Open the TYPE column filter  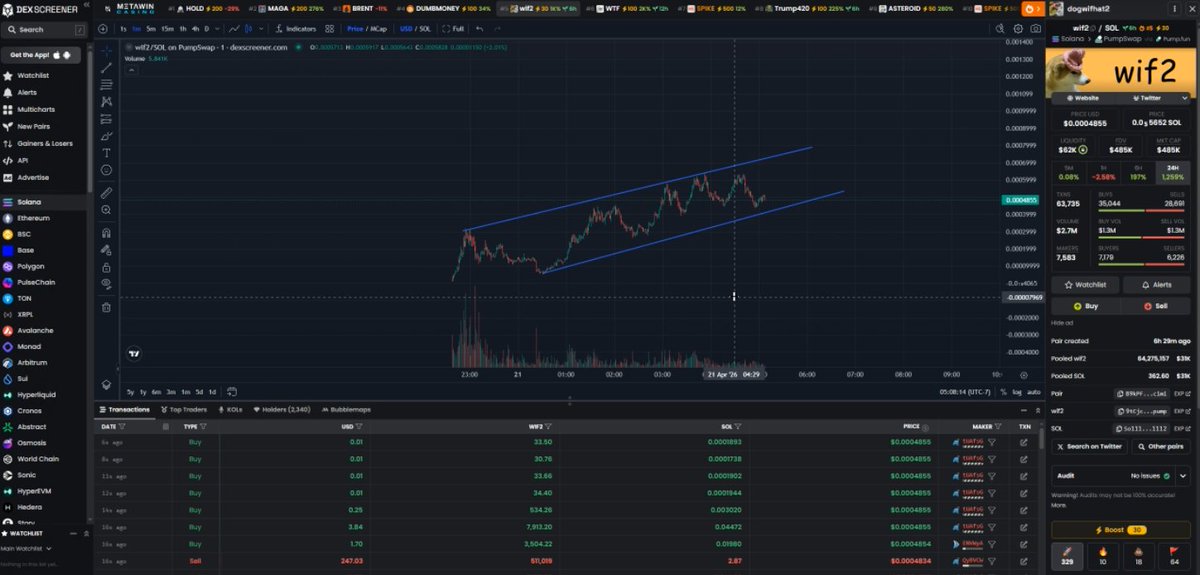coord(203,426)
